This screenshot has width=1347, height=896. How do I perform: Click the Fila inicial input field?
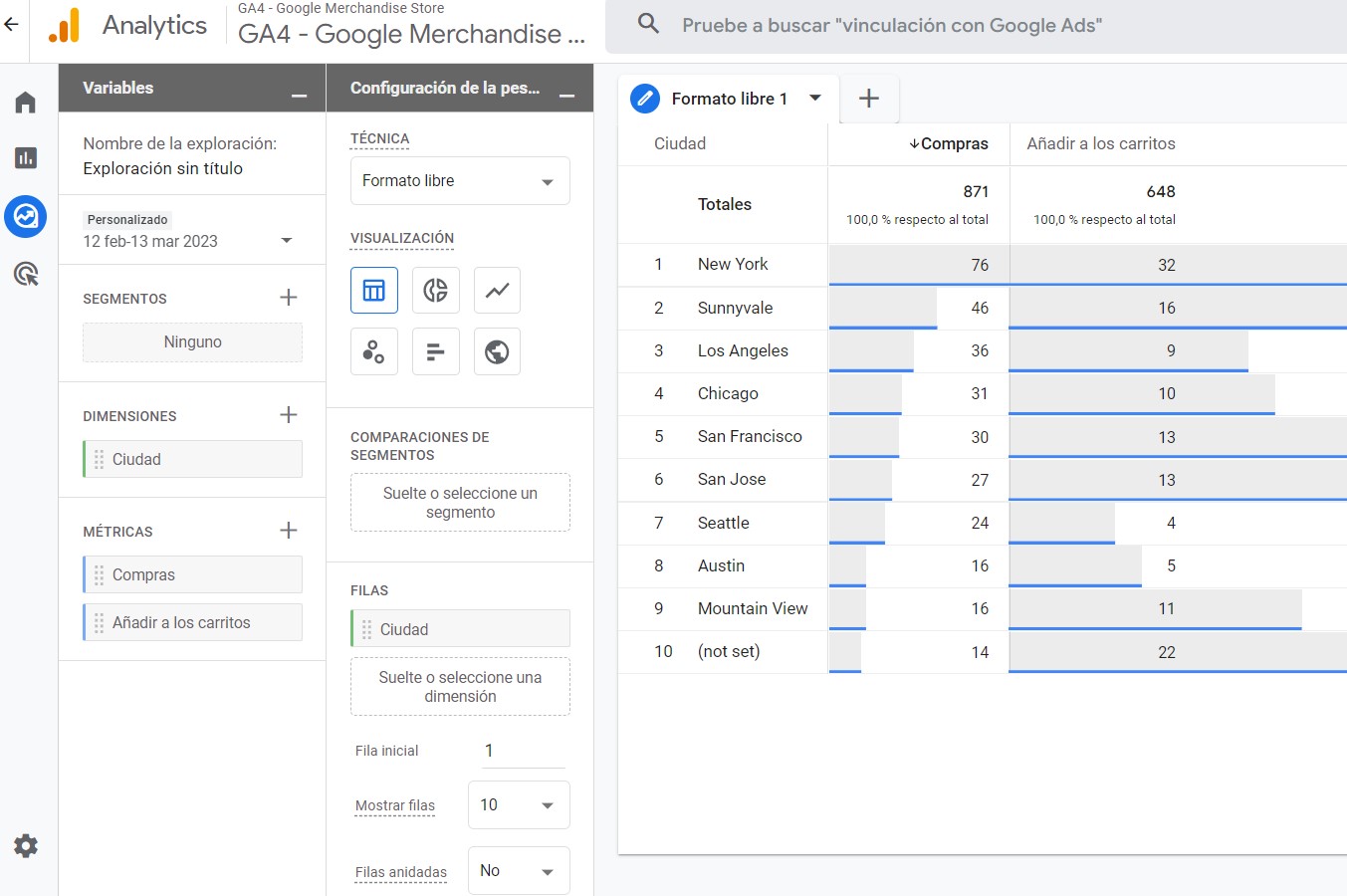tap(524, 751)
